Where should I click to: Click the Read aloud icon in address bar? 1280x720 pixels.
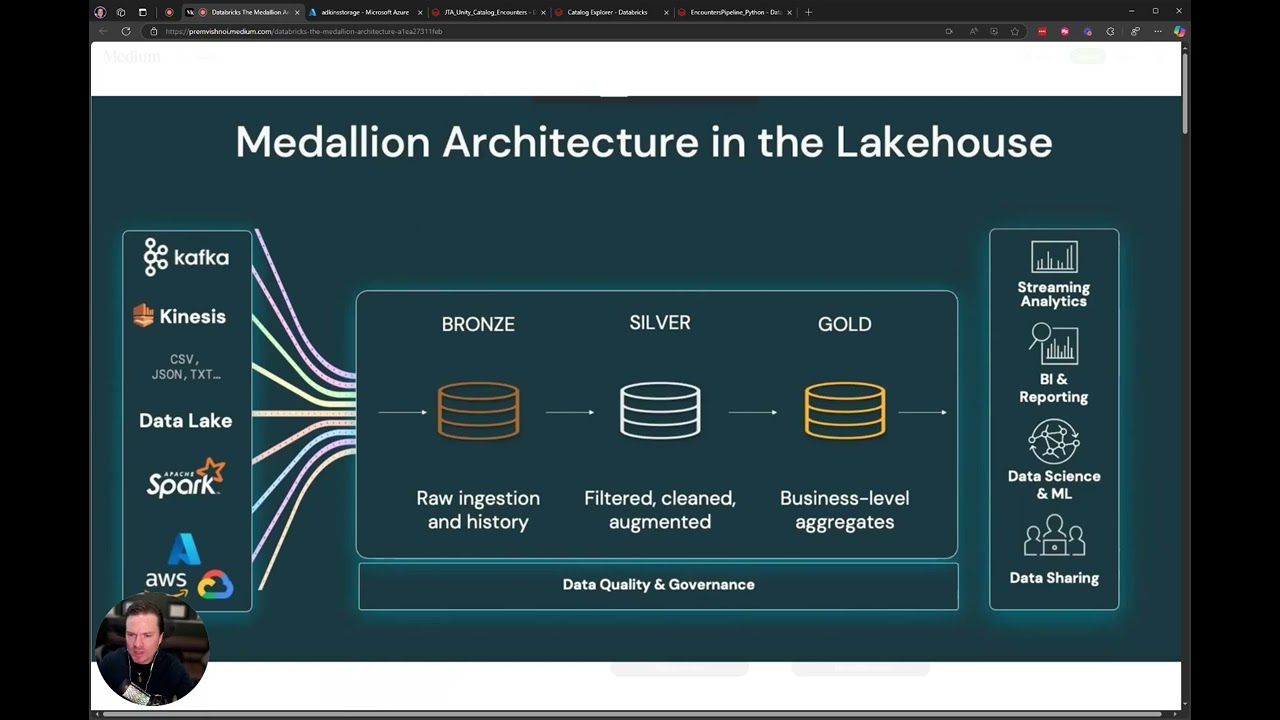click(973, 31)
